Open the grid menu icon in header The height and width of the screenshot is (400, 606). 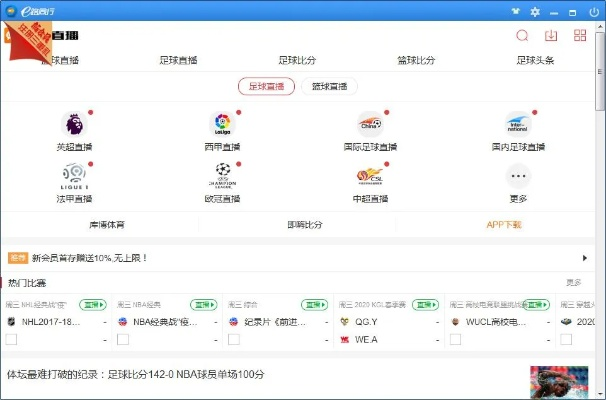[x=580, y=36]
